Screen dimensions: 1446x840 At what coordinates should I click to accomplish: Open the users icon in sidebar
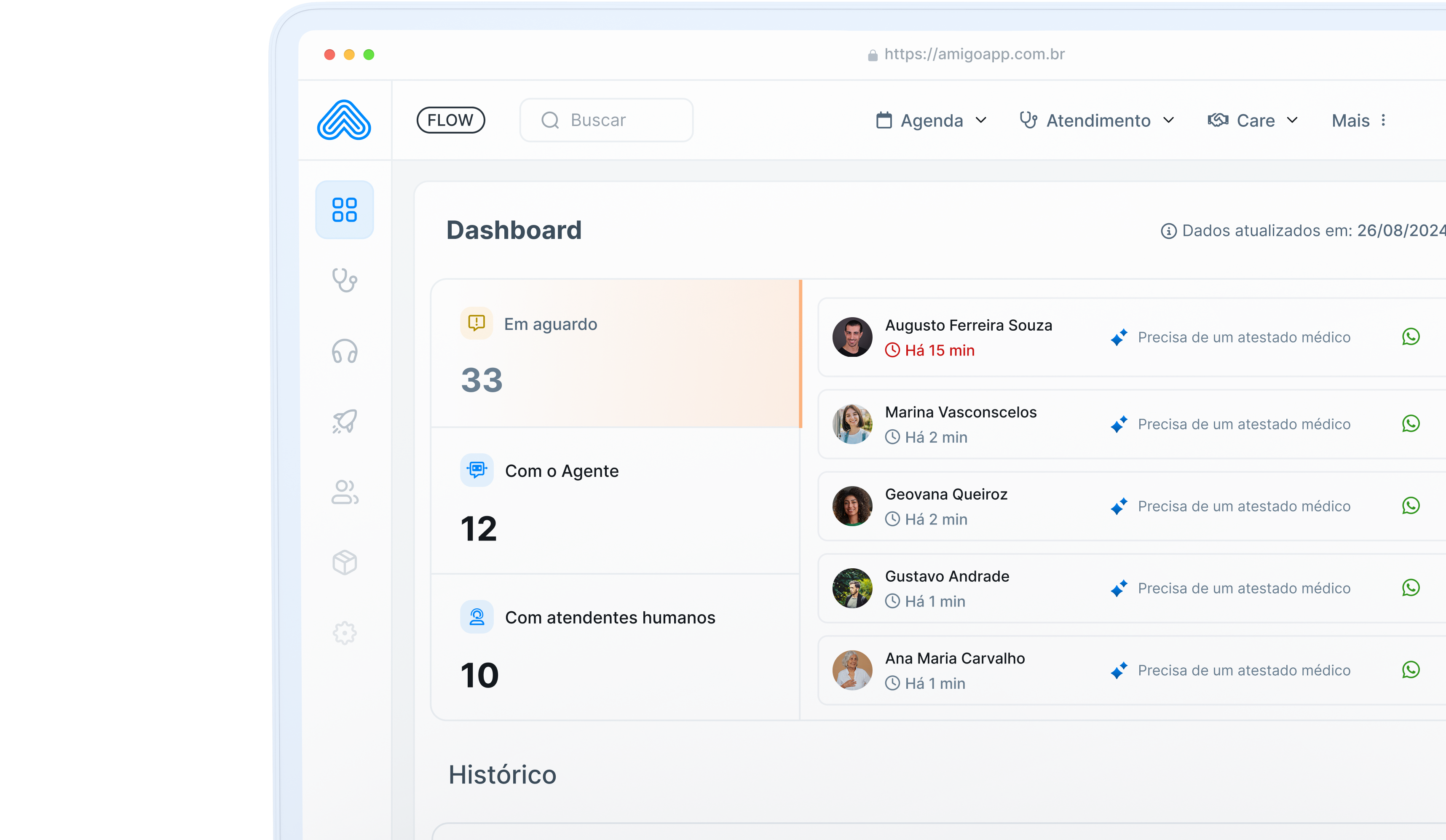coord(344,492)
